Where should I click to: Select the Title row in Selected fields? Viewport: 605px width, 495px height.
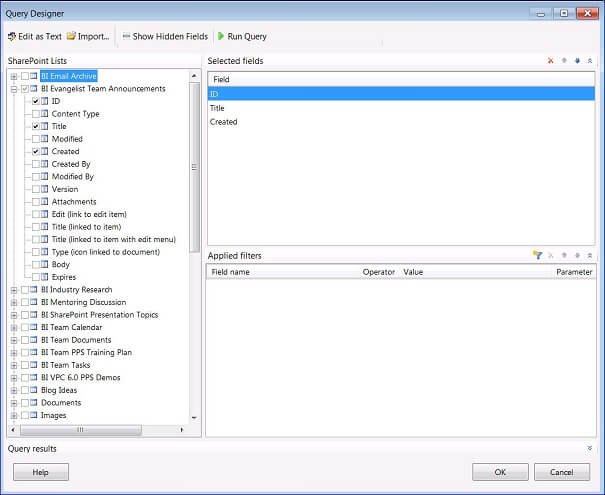click(x=217, y=108)
